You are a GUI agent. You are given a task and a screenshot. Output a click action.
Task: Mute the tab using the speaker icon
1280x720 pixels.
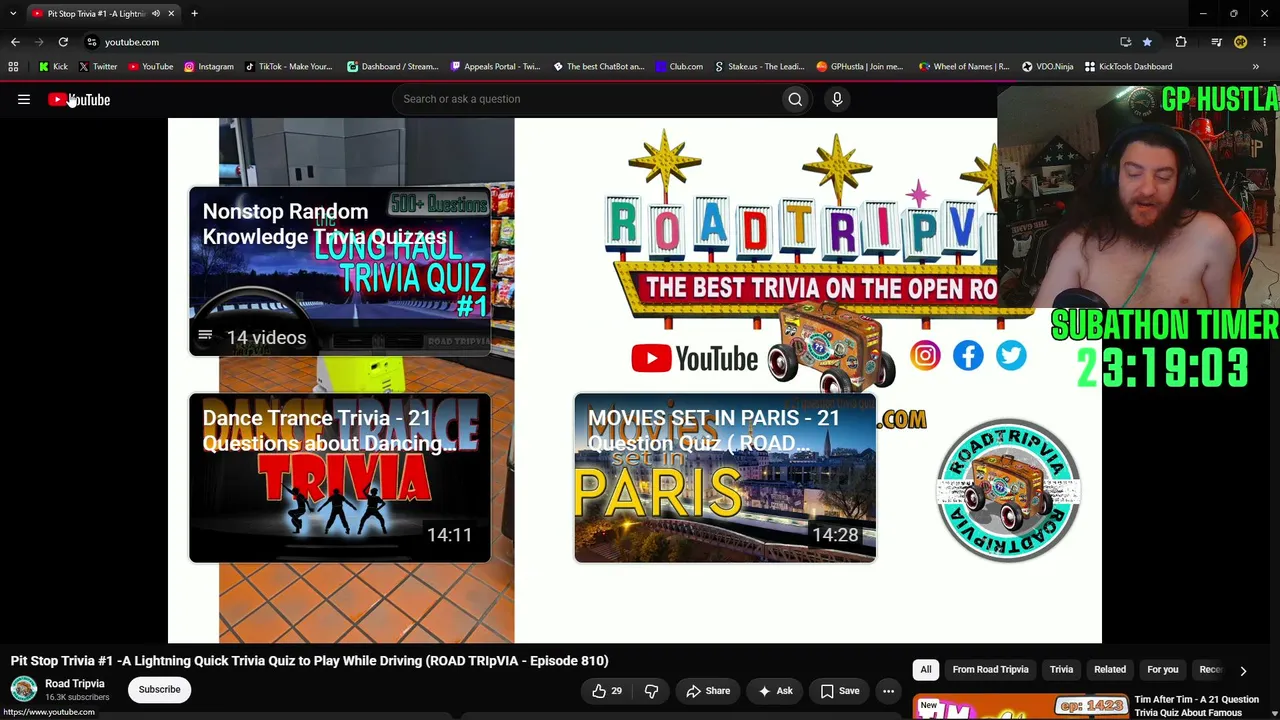[x=156, y=14]
